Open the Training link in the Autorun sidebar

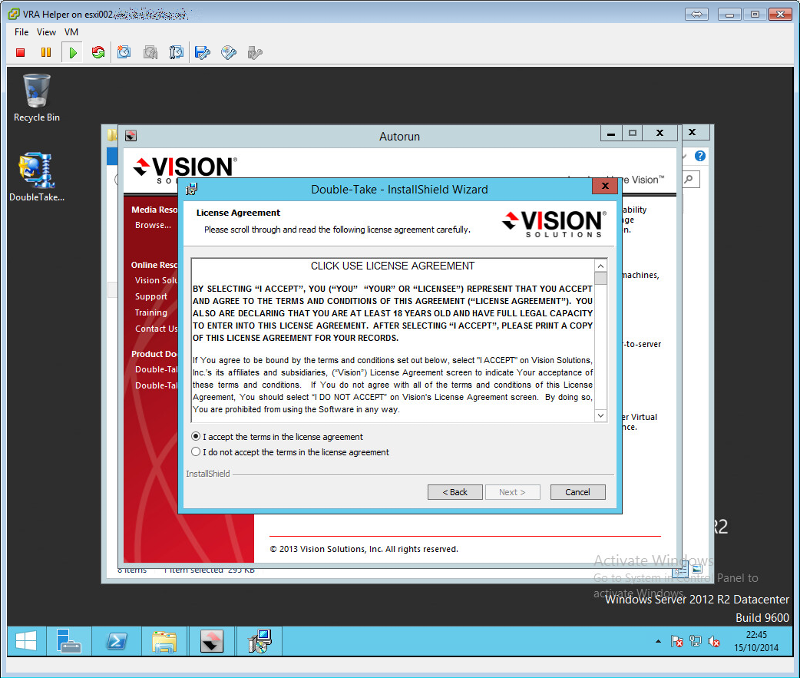151,313
